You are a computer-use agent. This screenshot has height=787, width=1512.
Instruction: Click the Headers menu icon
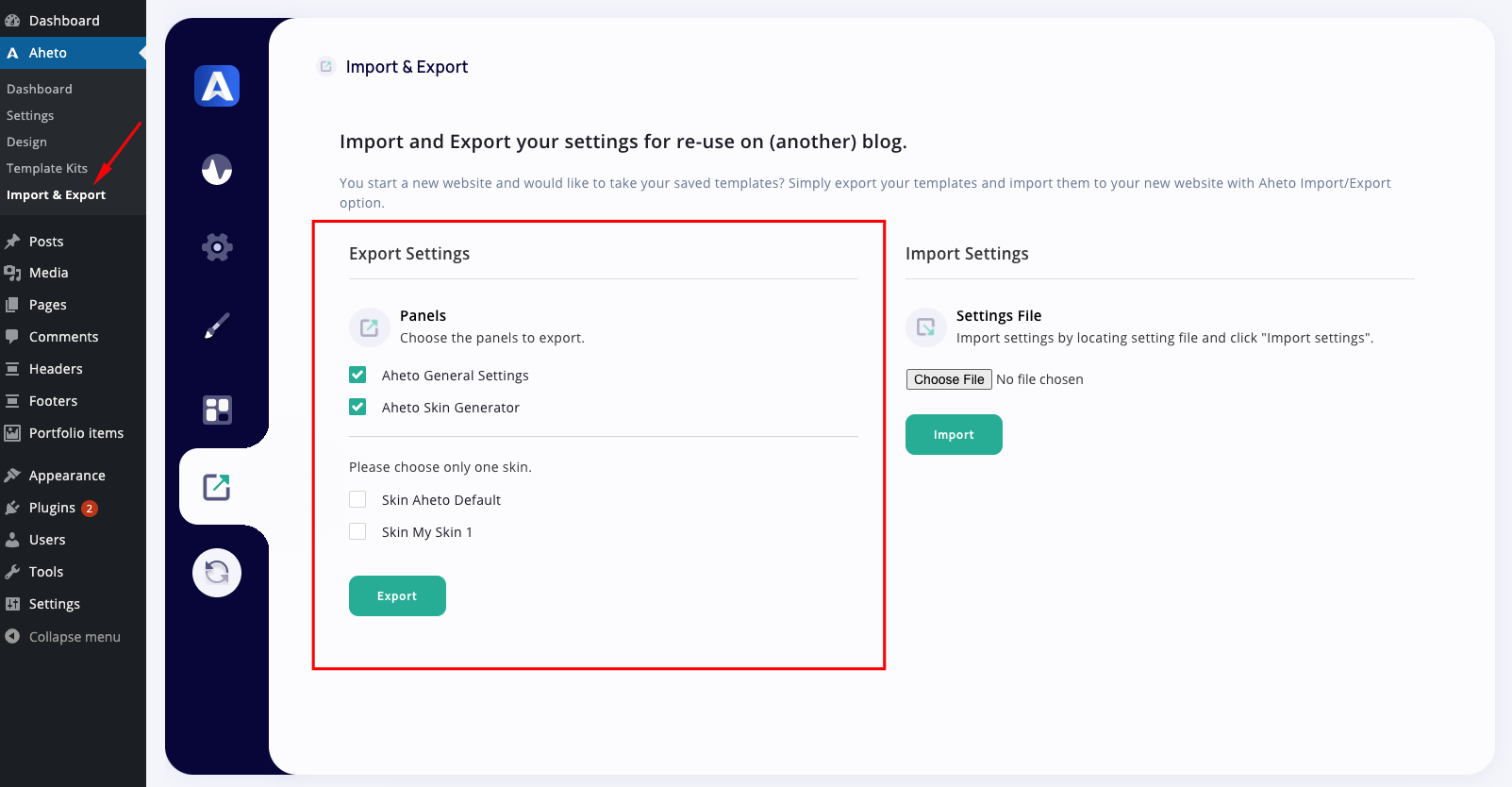pos(12,369)
